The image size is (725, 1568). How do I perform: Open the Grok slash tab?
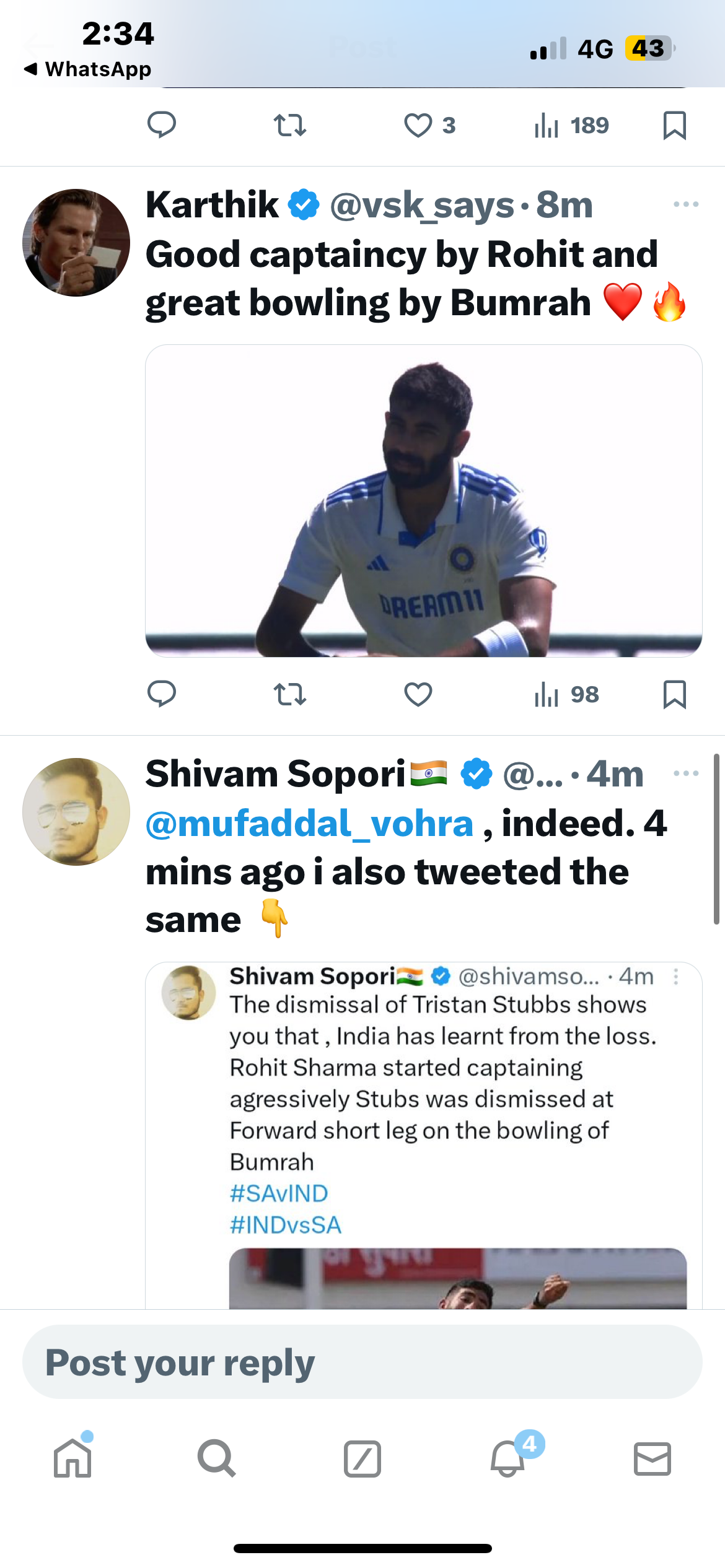coord(362,1458)
